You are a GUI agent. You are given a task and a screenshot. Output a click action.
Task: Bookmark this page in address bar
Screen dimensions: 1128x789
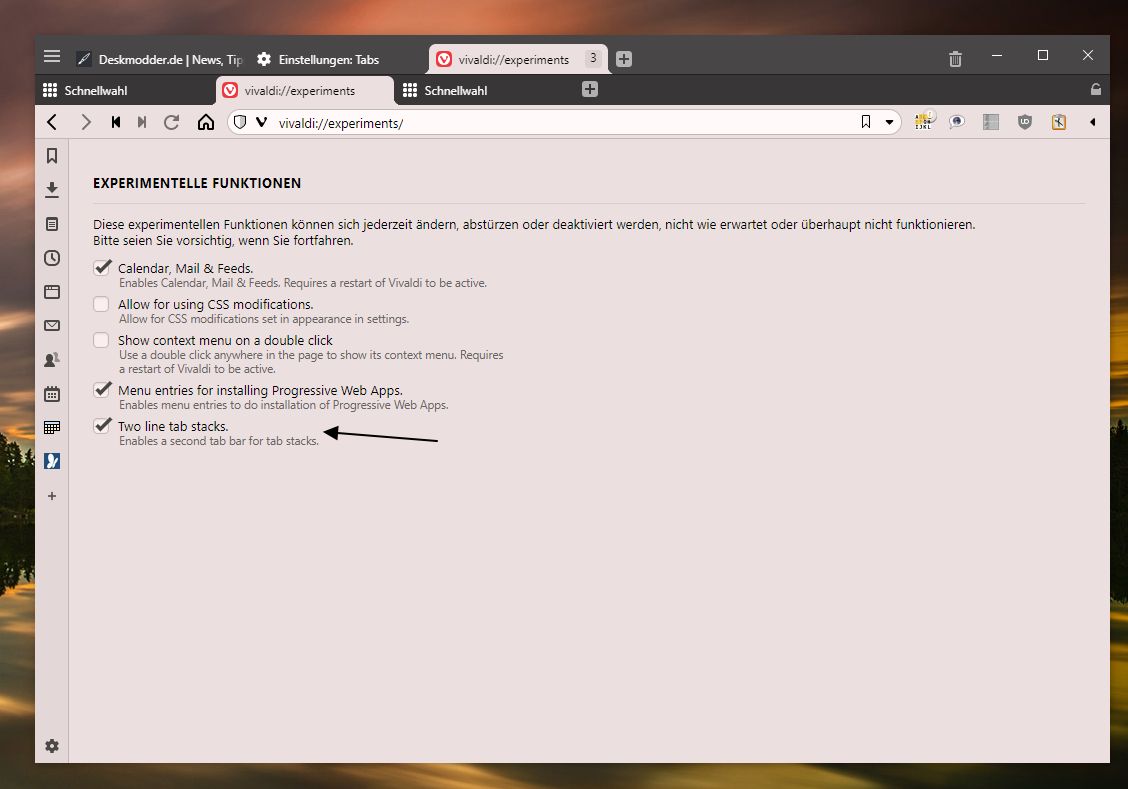(x=865, y=122)
